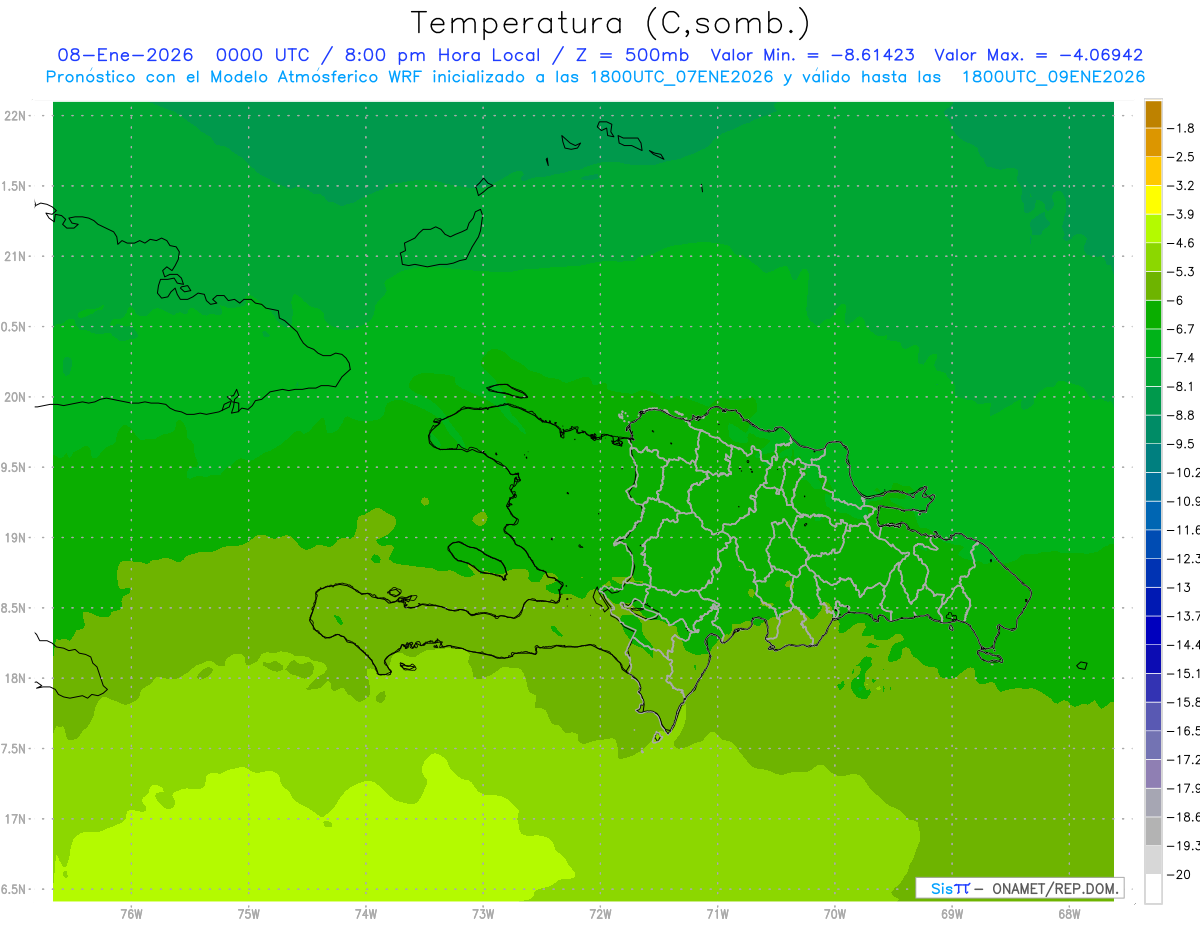
Task: Click the "19N" latitude label
Action: (14, 538)
